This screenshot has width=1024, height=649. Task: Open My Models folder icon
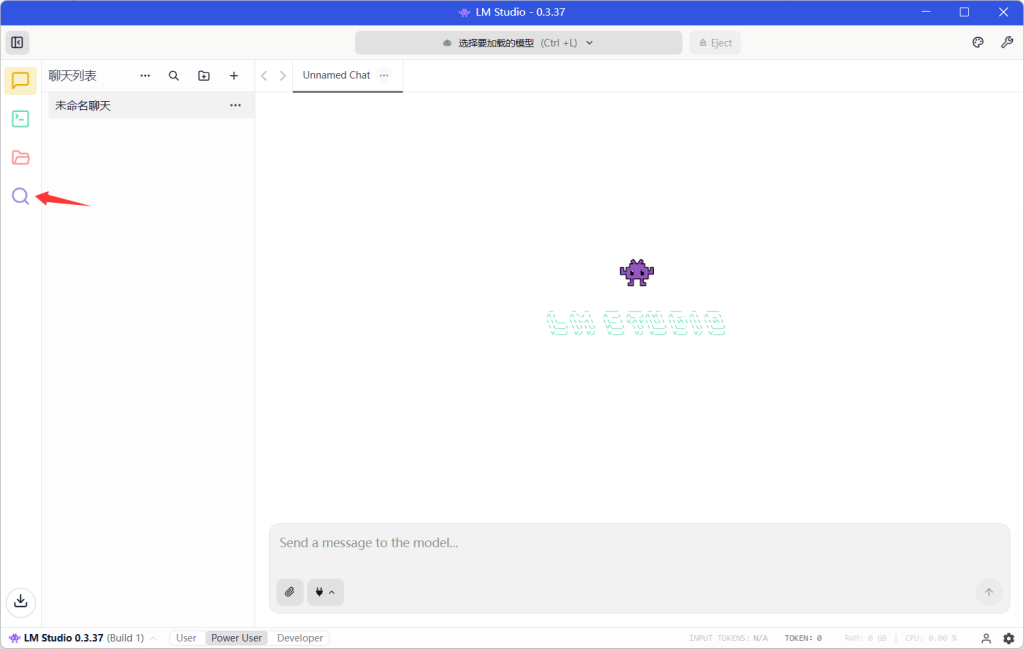click(x=20, y=158)
